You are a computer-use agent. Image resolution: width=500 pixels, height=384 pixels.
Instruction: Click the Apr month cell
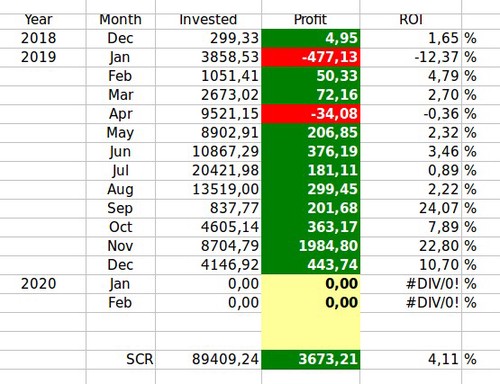pos(121,114)
